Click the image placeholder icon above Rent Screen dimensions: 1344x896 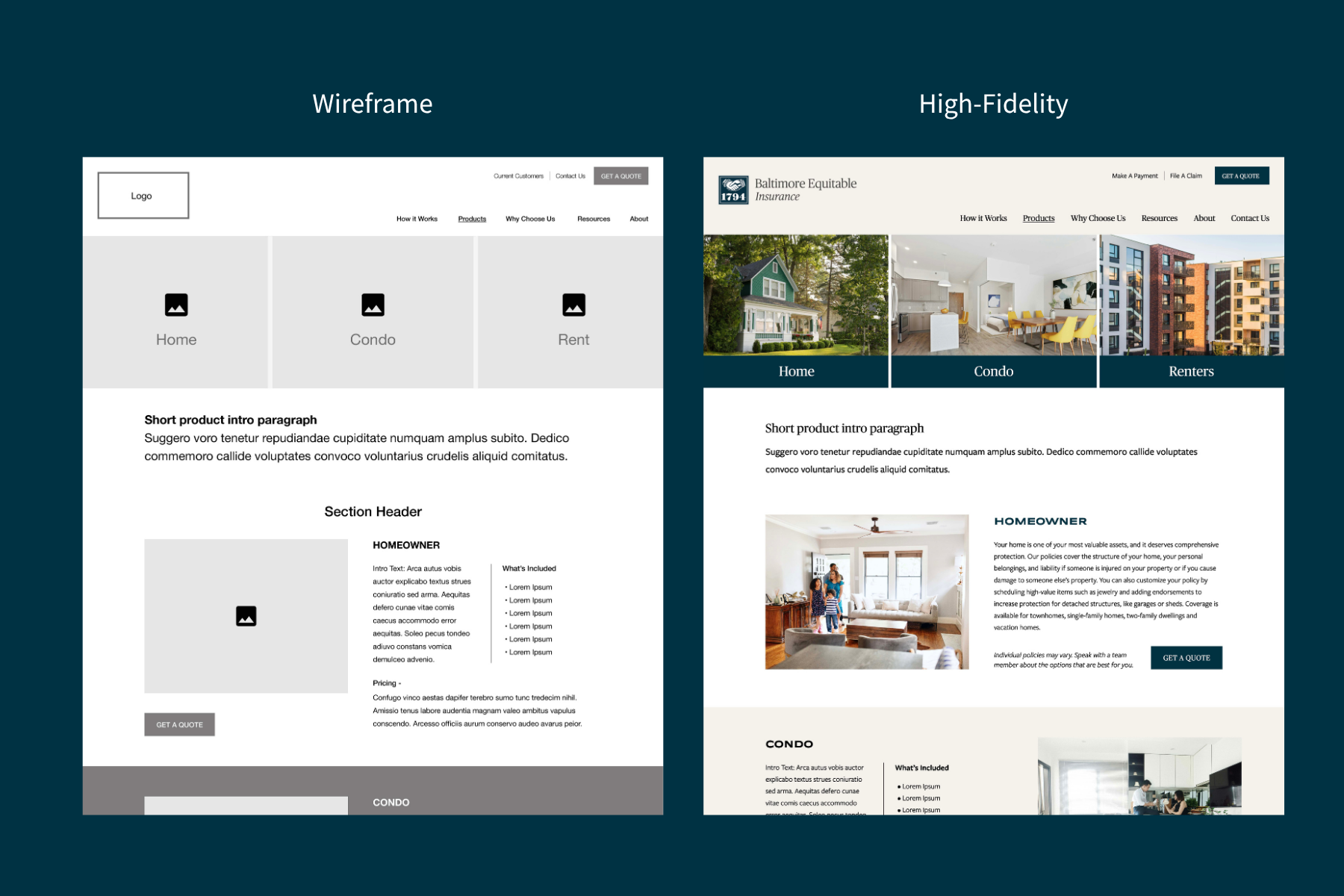click(573, 305)
